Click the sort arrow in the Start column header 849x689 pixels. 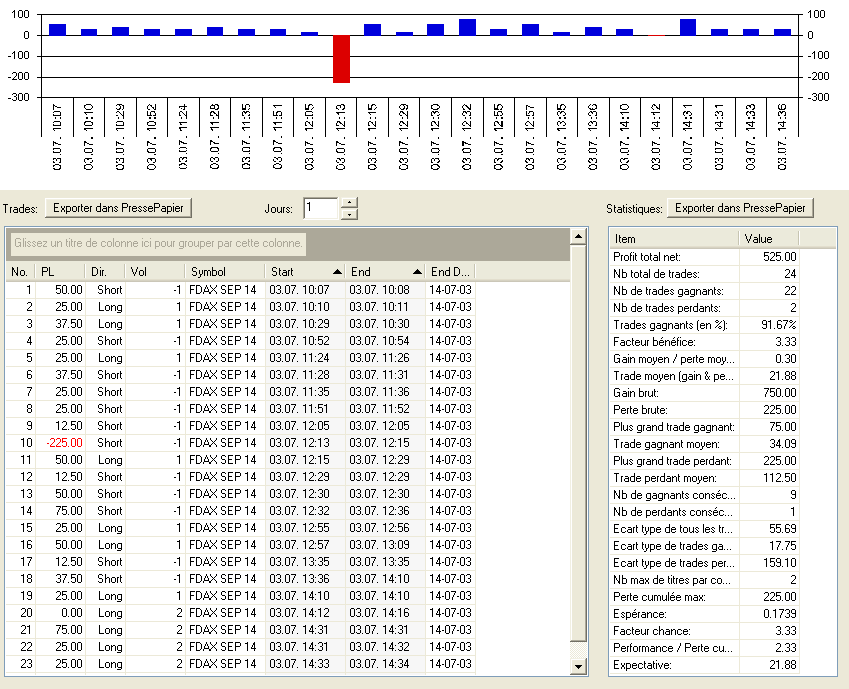point(337,272)
